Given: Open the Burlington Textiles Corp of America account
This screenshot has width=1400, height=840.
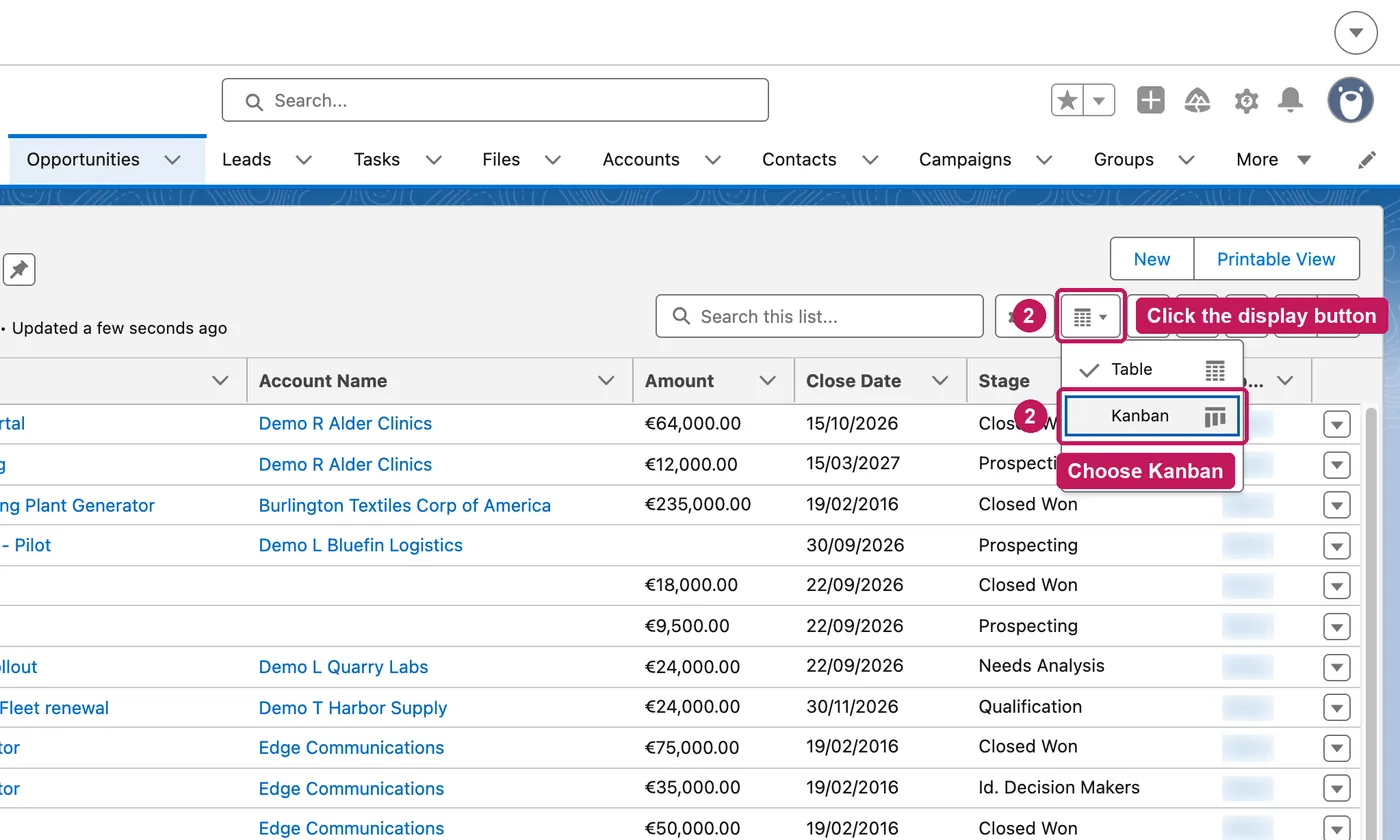Looking at the screenshot, I should (x=405, y=505).
